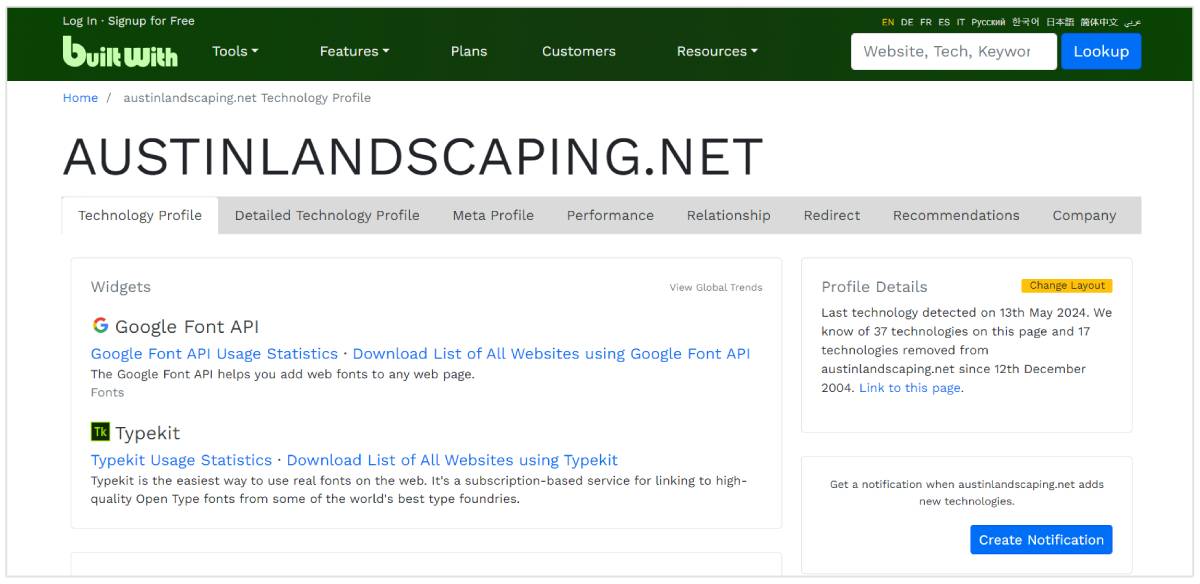Switch to the Relationship tab

728,215
